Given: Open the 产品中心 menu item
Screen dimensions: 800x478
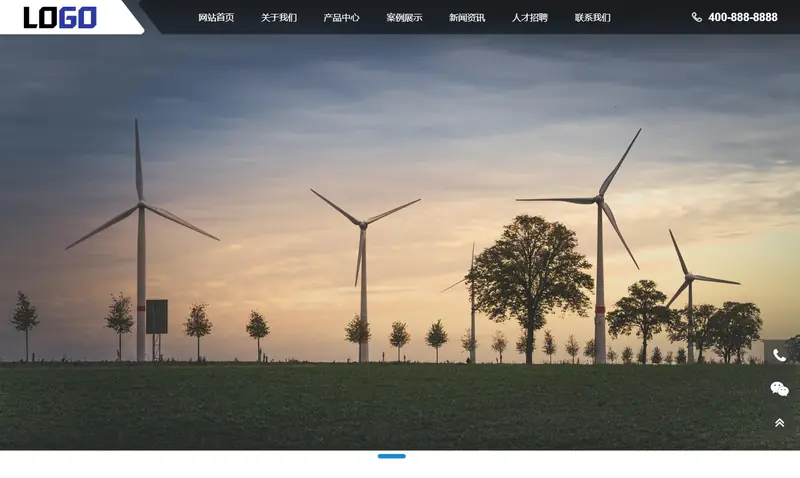Looking at the screenshot, I should pos(341,17).
